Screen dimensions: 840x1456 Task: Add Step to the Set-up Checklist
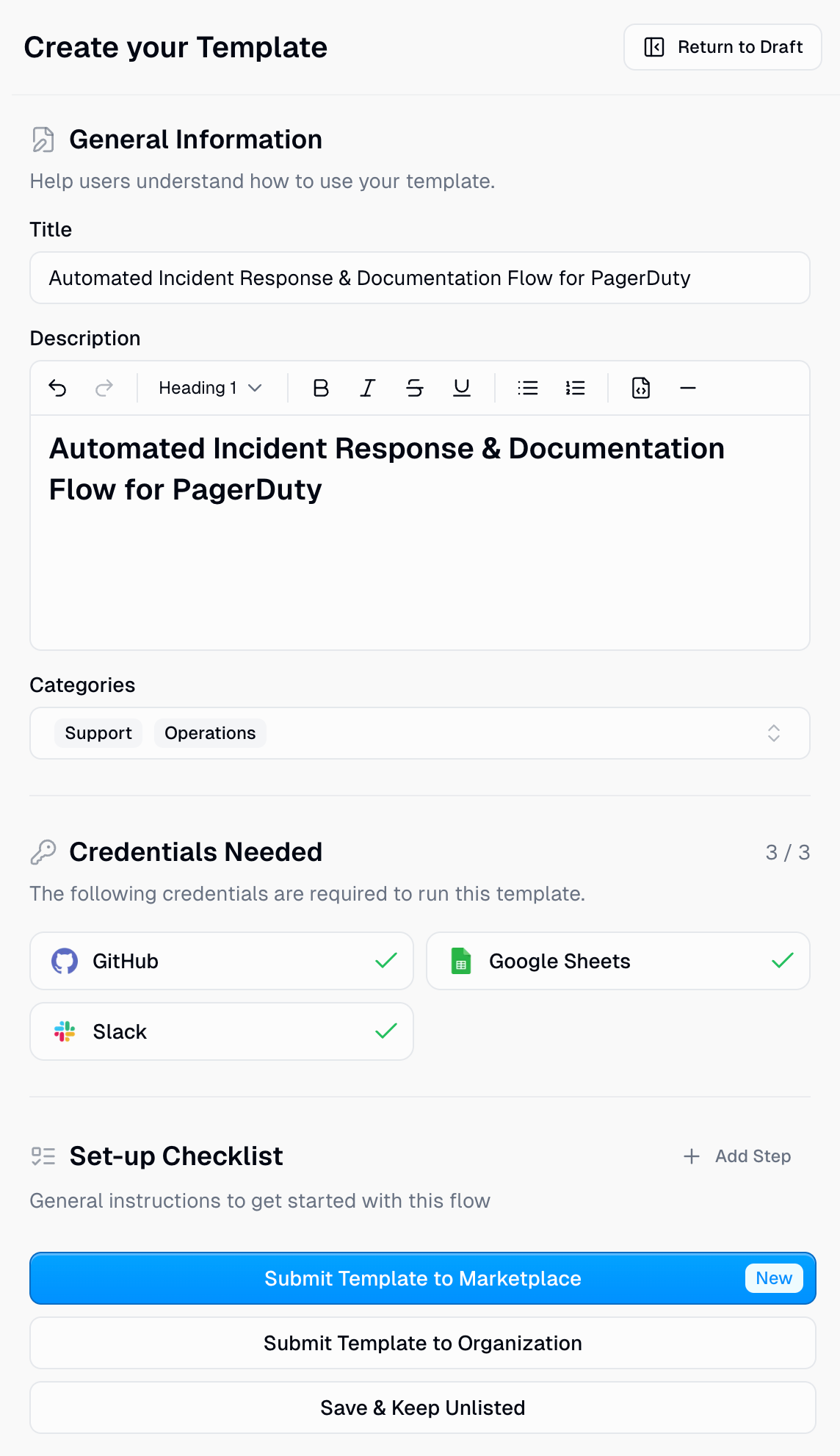pos(737,1156)
